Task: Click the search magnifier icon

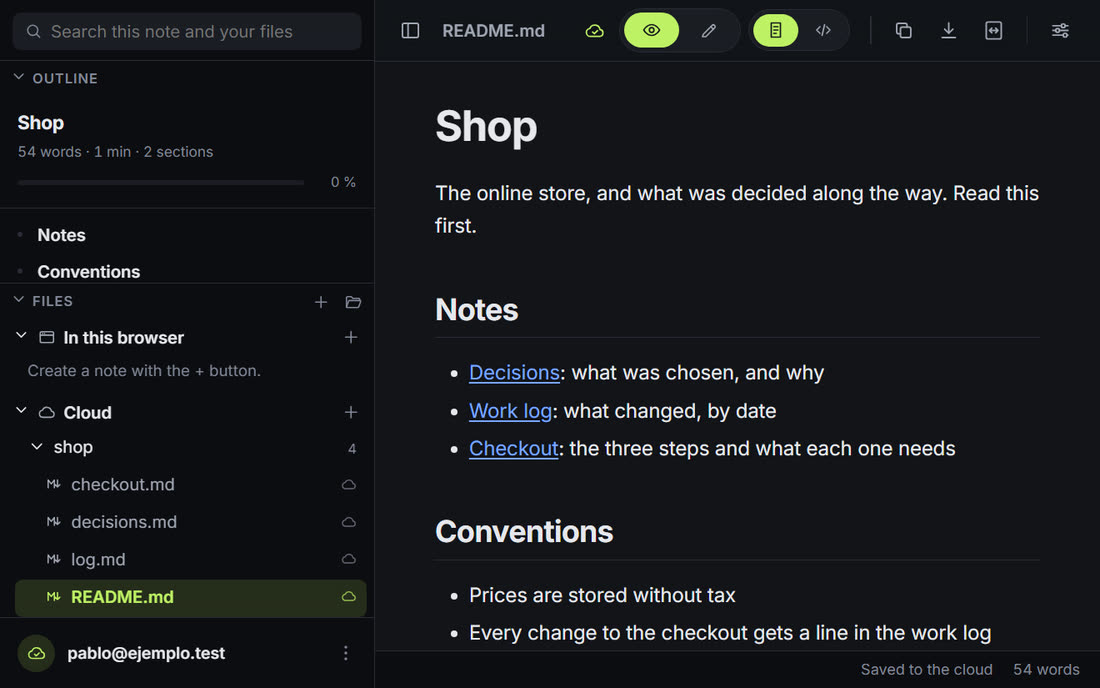Action: point(34,32)
